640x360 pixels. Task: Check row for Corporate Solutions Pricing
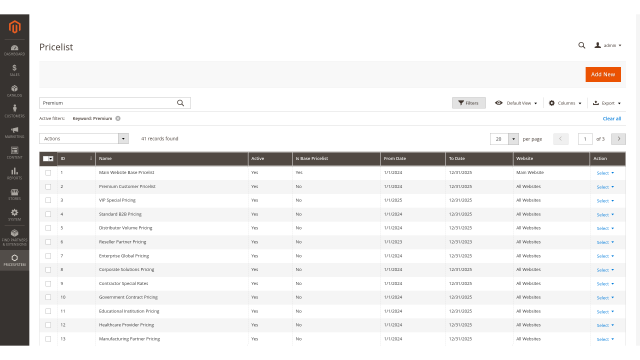[48, 270]
